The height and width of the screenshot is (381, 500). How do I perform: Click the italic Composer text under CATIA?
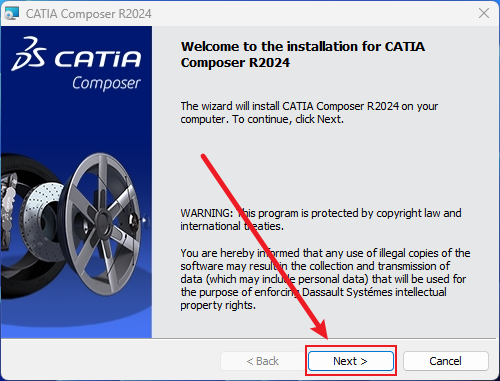(106, 83)
